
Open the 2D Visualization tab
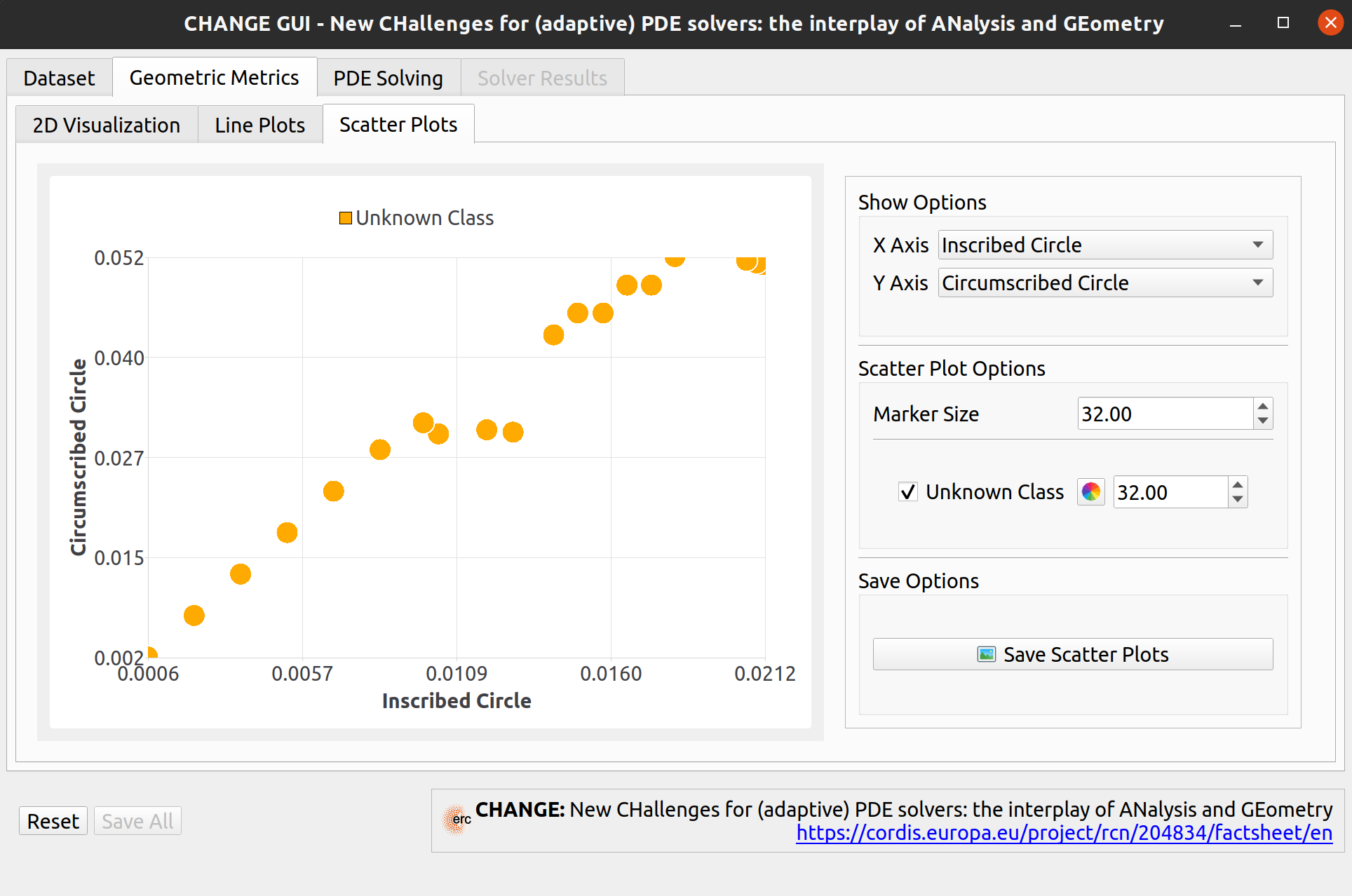107,125
